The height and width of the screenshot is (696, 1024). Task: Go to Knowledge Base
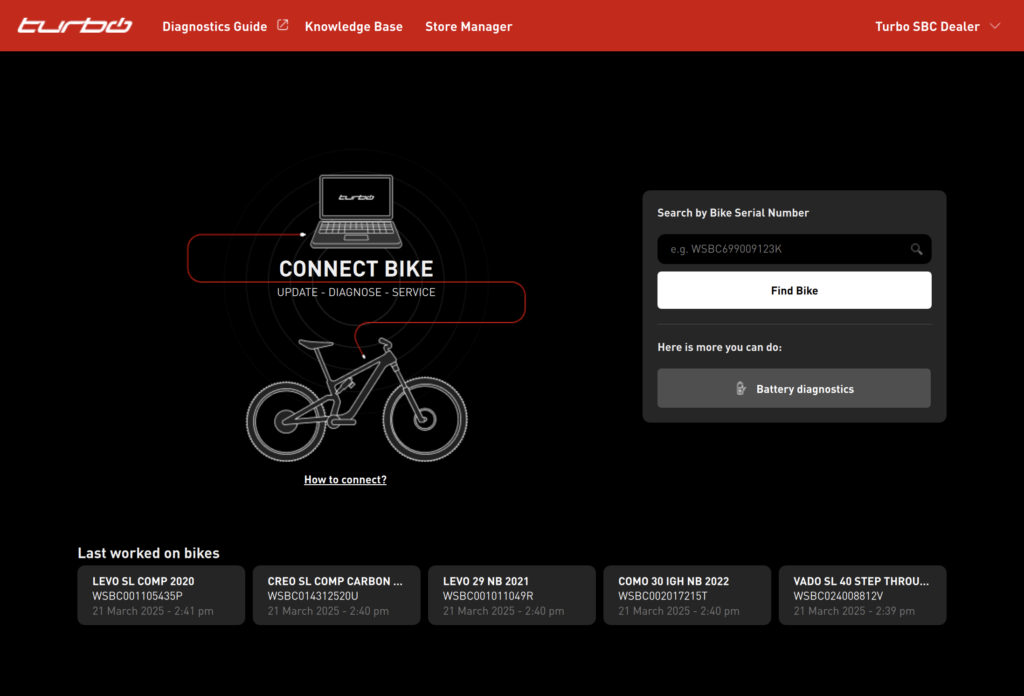[x=353, y=27]
